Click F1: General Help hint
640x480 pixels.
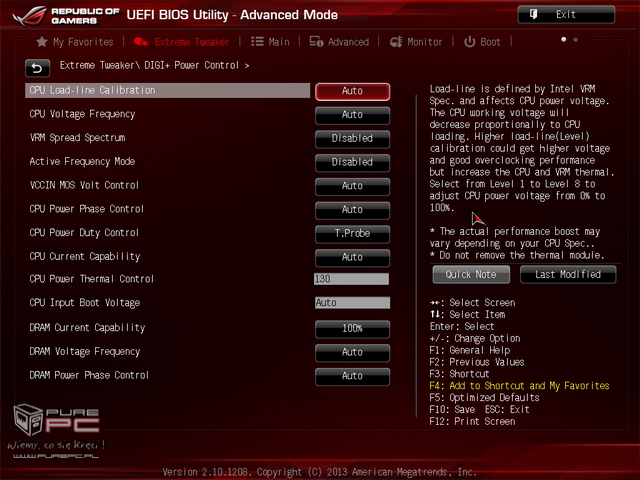469,350
